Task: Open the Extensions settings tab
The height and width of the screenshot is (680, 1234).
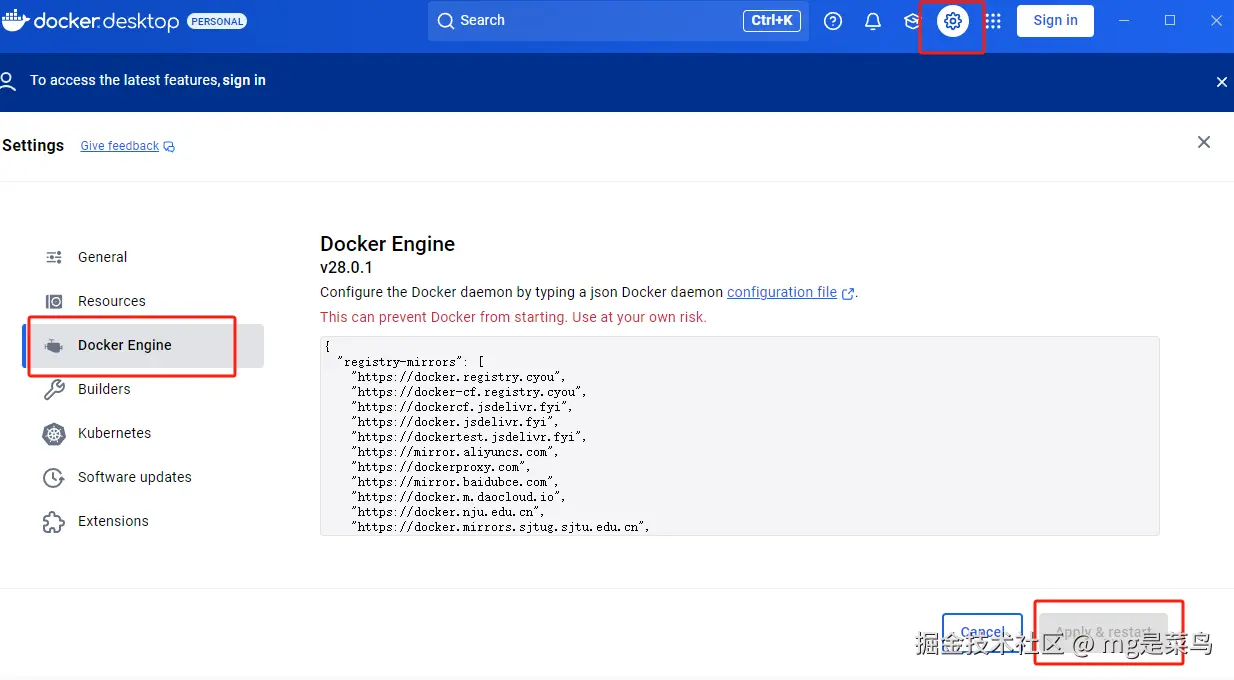Action: point(143,521)
